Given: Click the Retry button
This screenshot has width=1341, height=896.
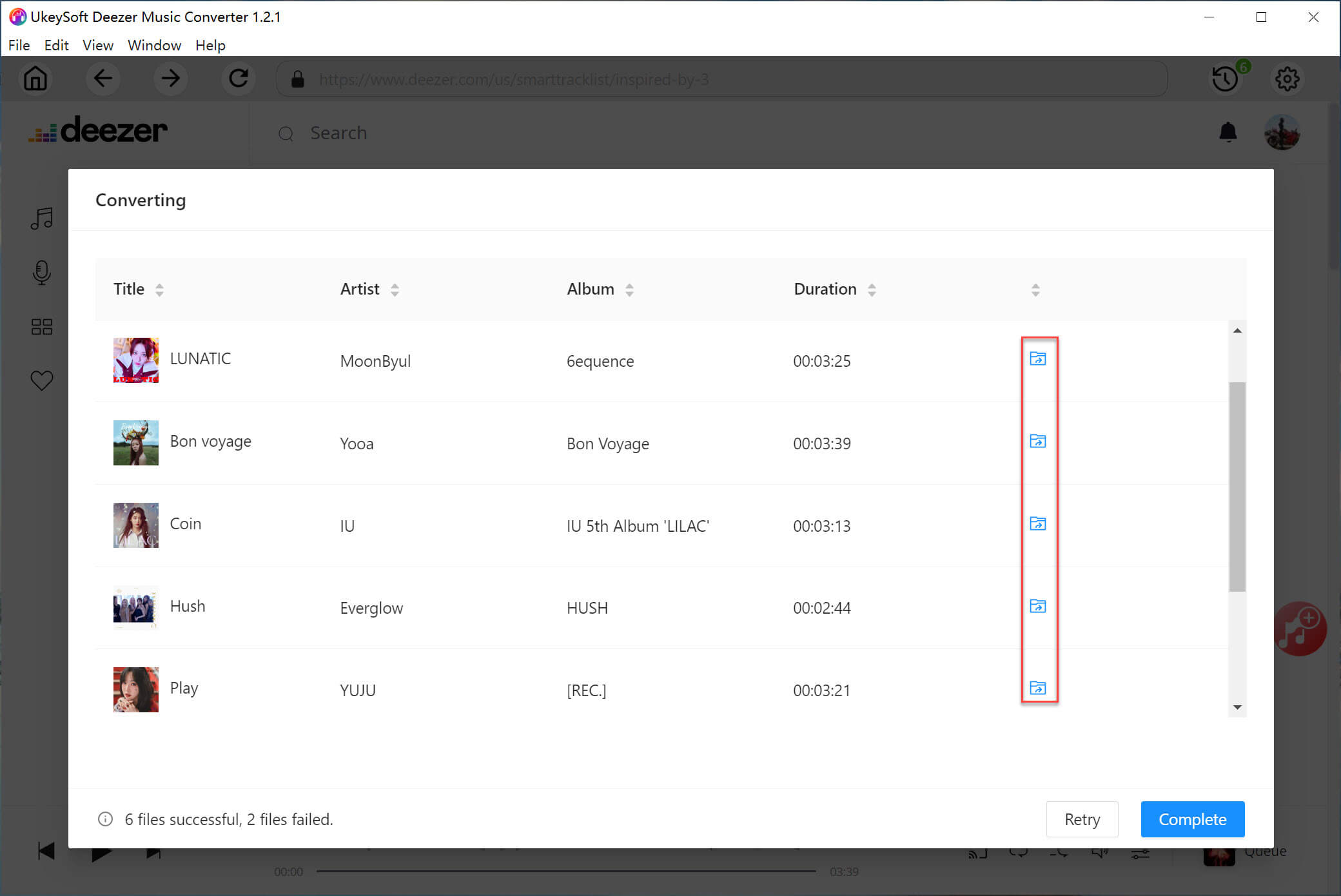Looking at the screenshot, I should click(x=1082, y=819).
